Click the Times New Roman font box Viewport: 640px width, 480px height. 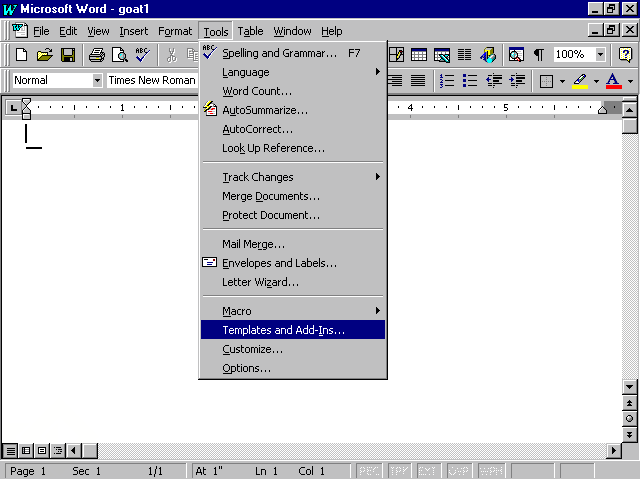(152, 80)
